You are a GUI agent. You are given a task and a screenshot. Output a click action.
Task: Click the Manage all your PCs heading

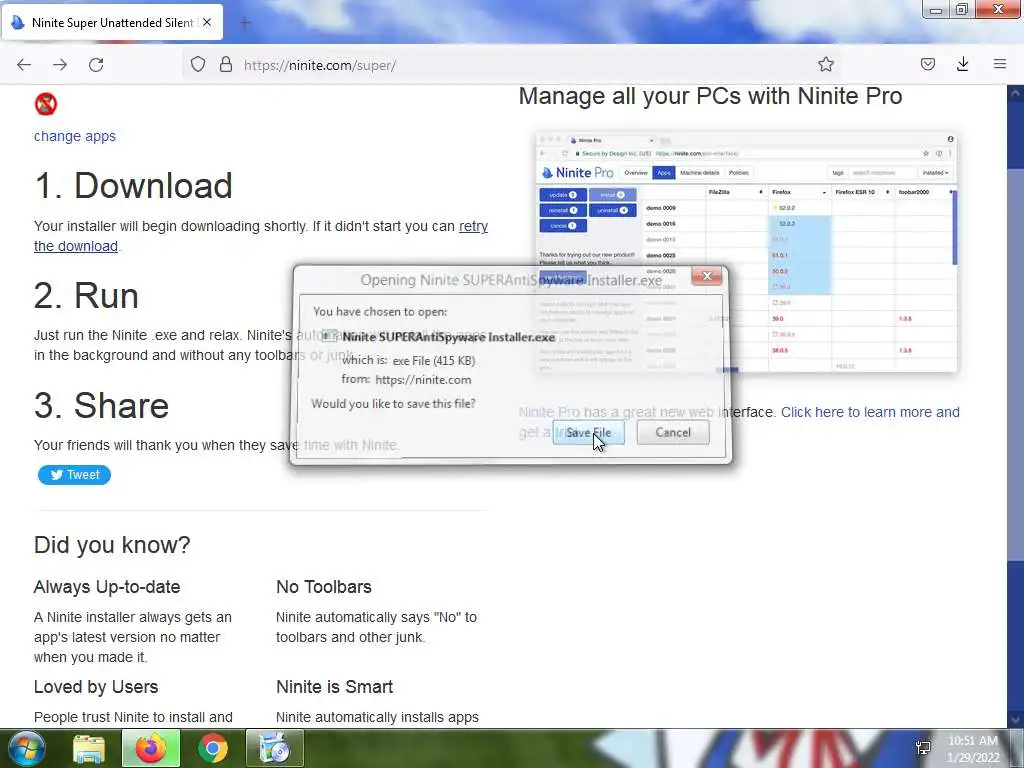(711, 96)
